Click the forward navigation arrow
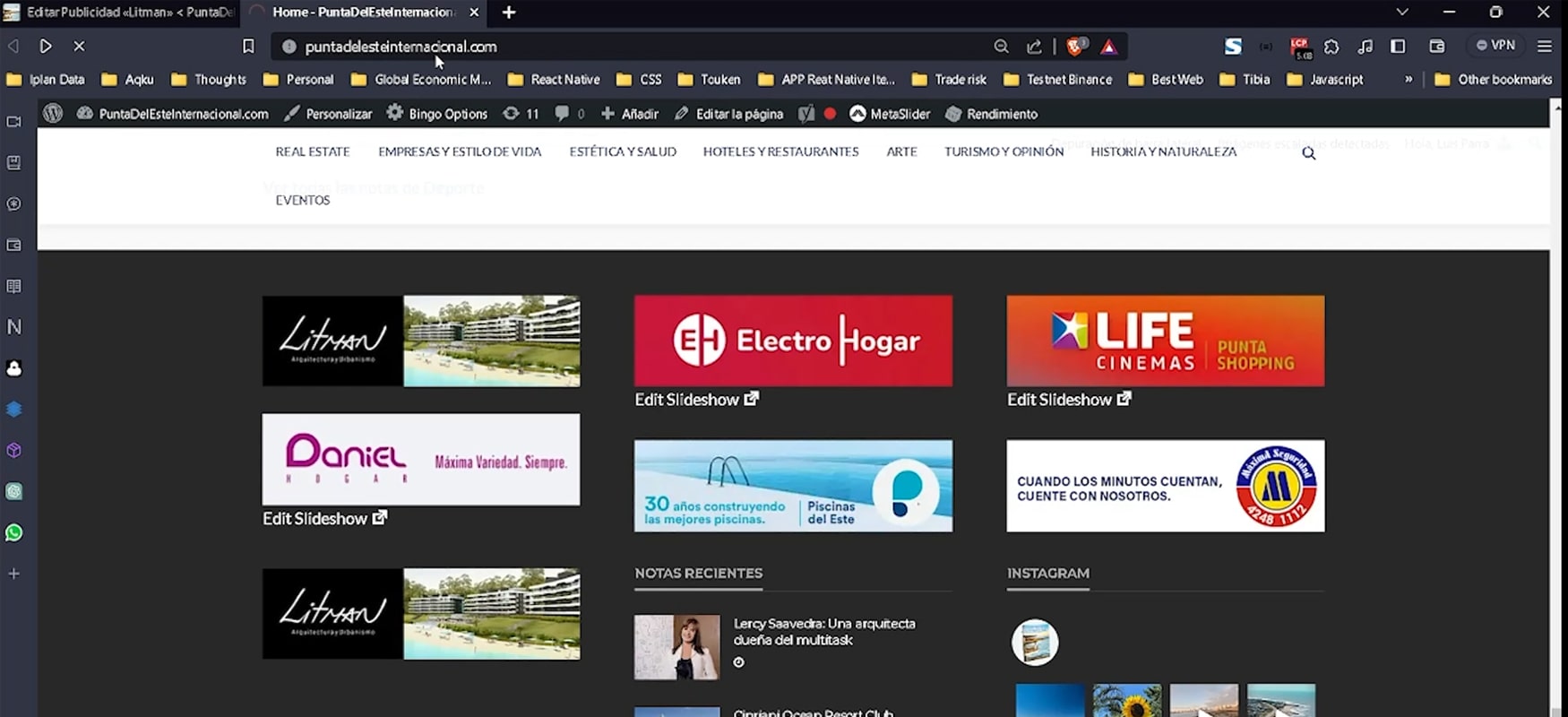Image resolution: width=1568 pixels, height=717 pixels. (x=46, y=46)
